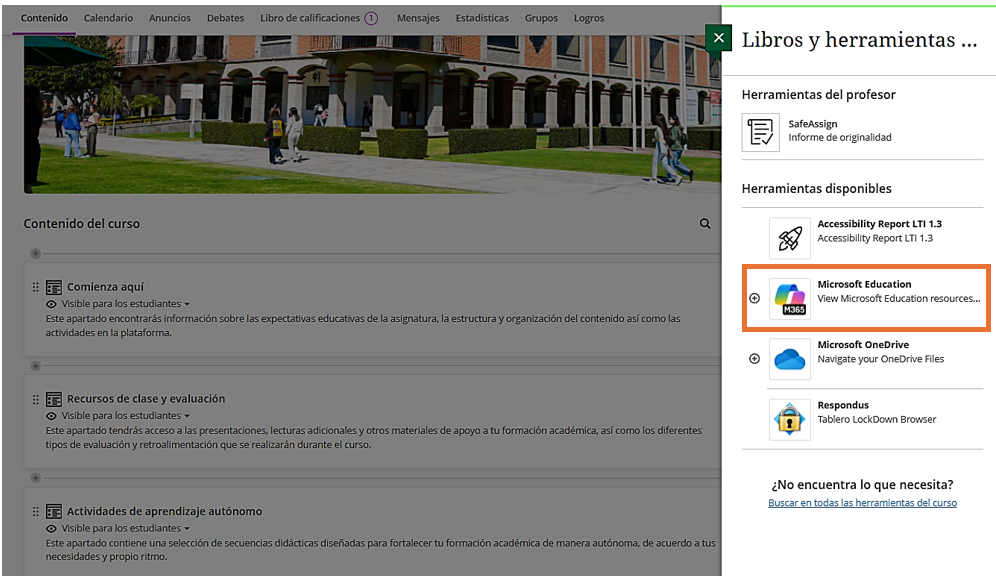
Task: Open the visibility dropdown under Actividades de aprendizaje autónomo
Action: tap(126, 528)
